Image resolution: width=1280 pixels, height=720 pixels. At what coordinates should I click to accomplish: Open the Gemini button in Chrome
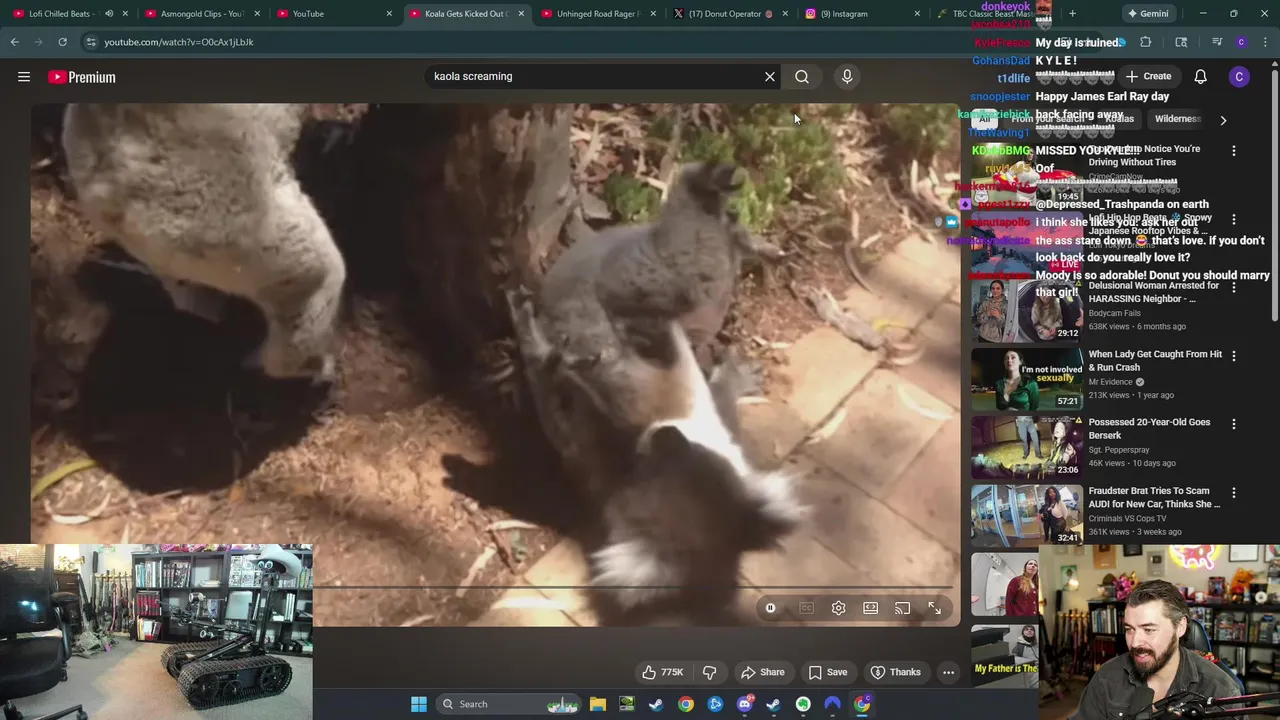click(1147, 14)
